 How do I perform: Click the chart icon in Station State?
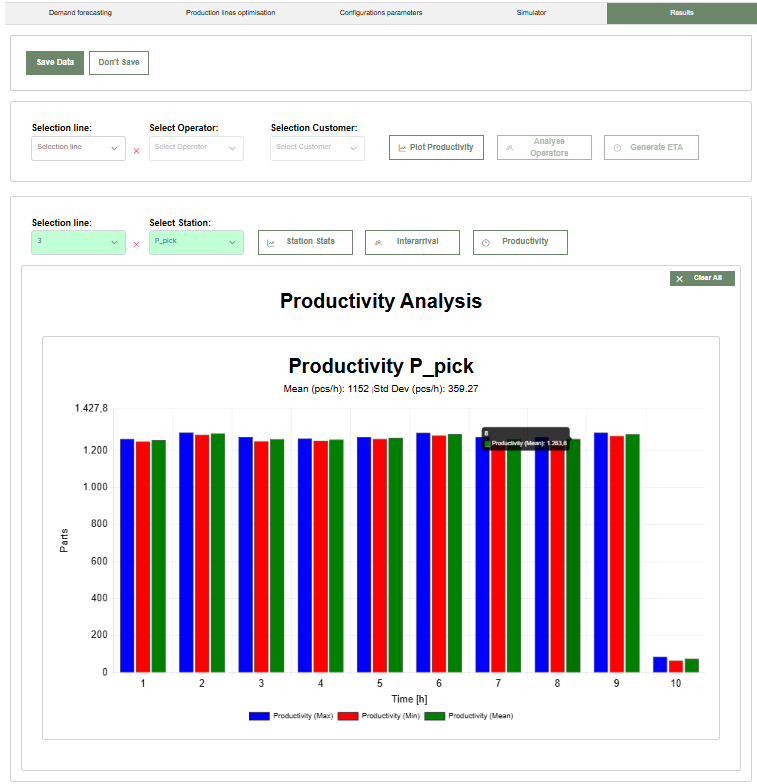[271, 243]
